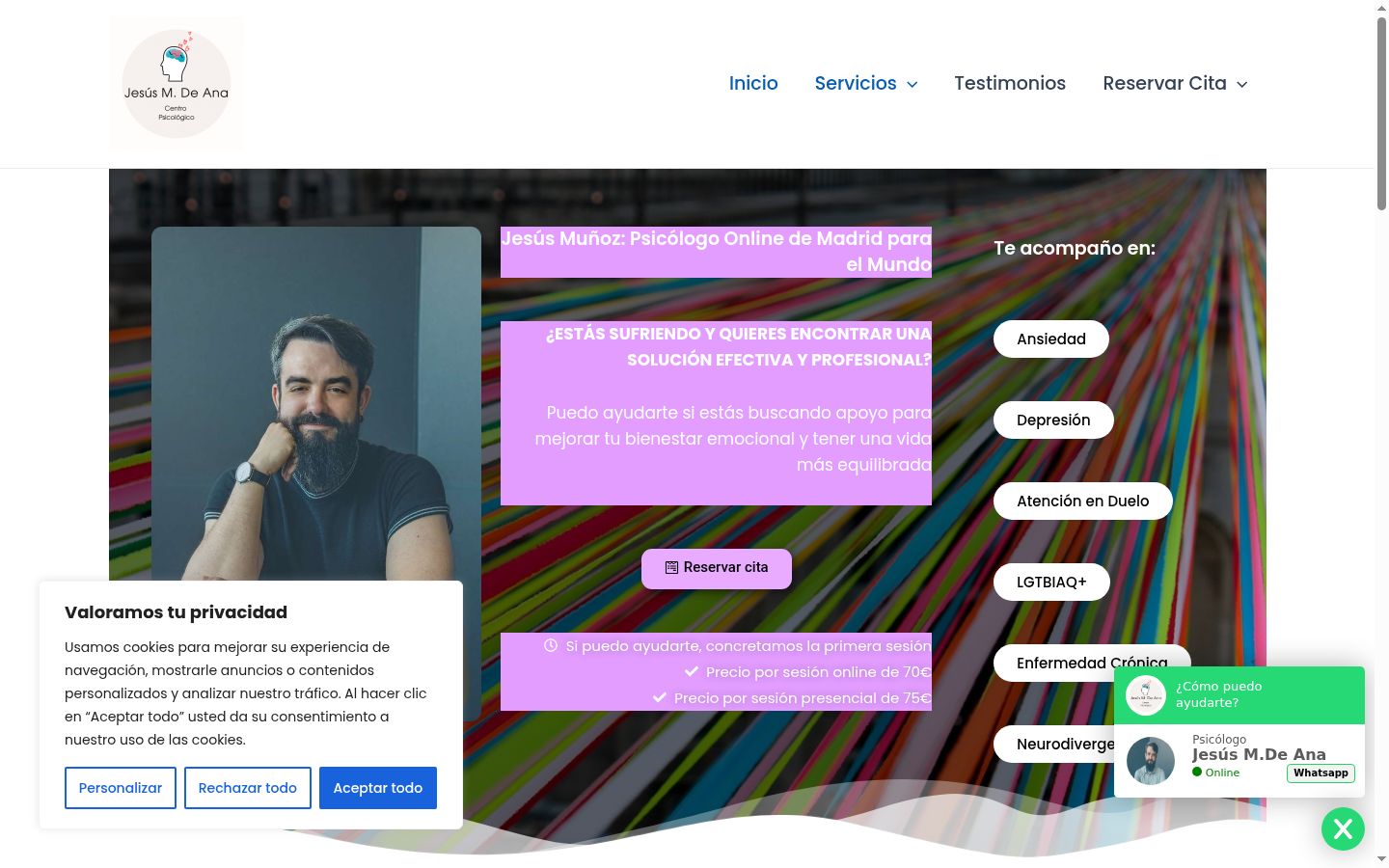
Task: Expand the Servicios dropdown chevron
Action: point(912,85)
